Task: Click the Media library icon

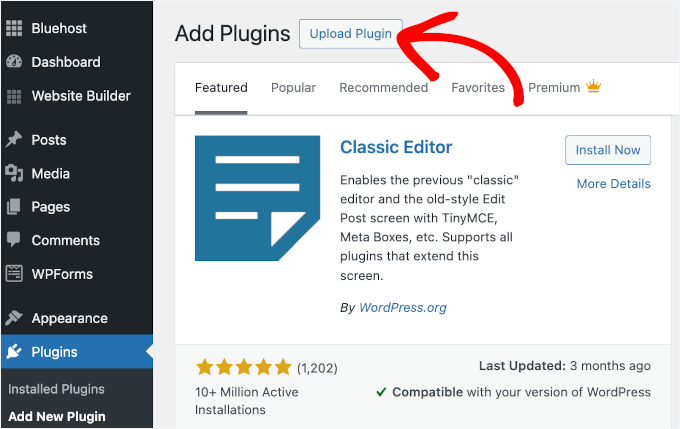Action: click(x=14, y=174)
